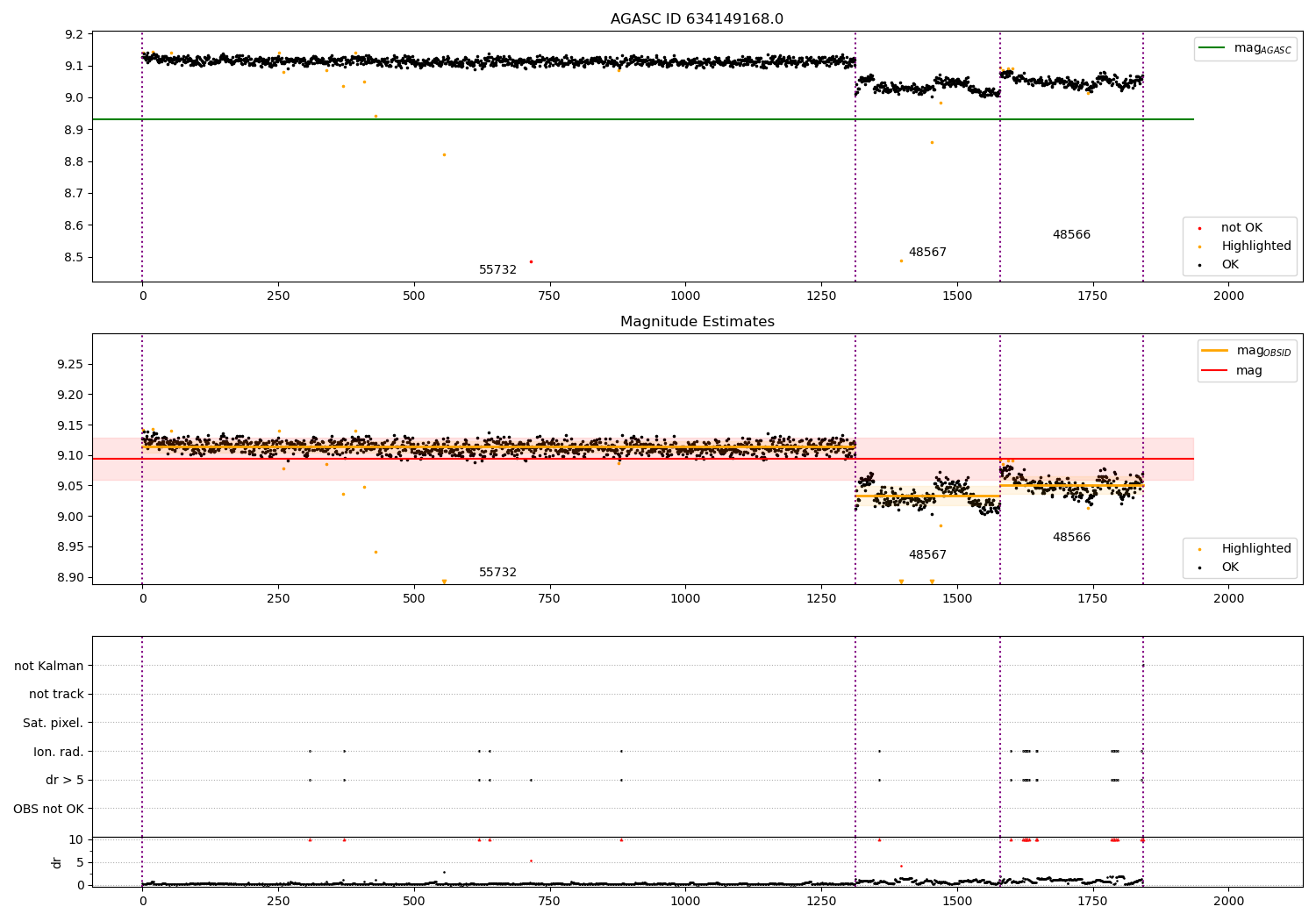Click the 'AGASC ID 634149168.0' plot title

click(x=697, y=19)
